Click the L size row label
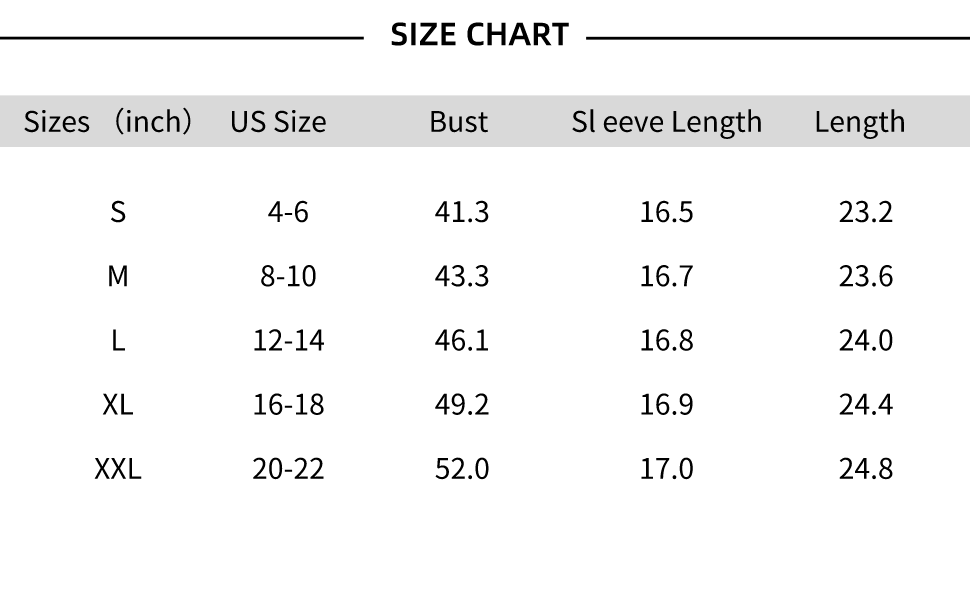Screen dimensions: 970x600 point(118,340)
